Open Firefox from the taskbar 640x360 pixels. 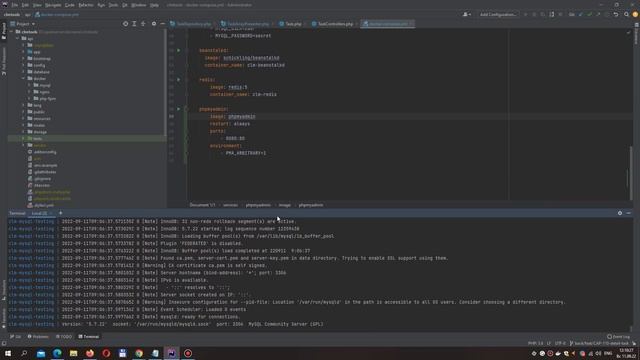[90, 353]
